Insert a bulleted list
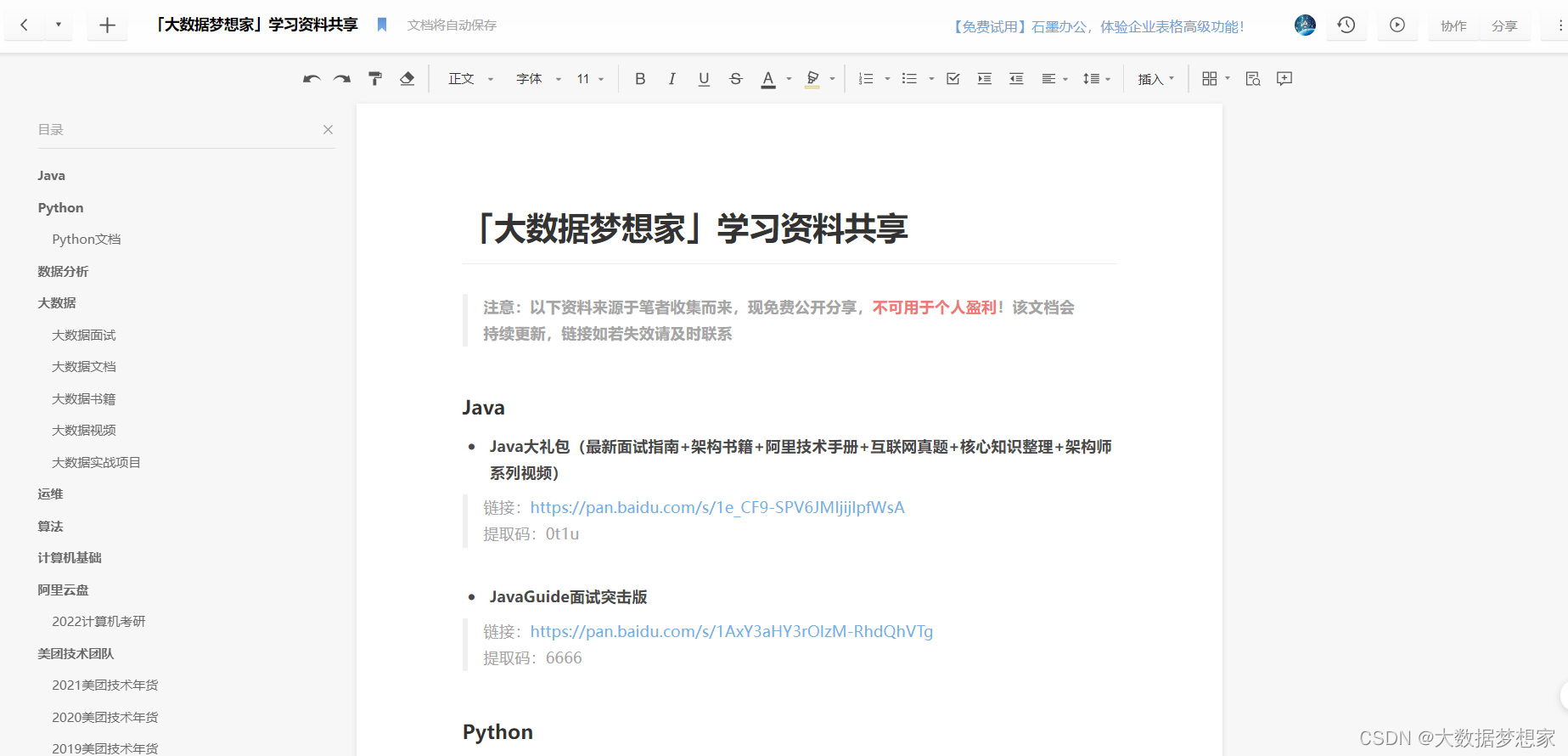Viewport: 1568px width, 756px height. pos(909,79)
